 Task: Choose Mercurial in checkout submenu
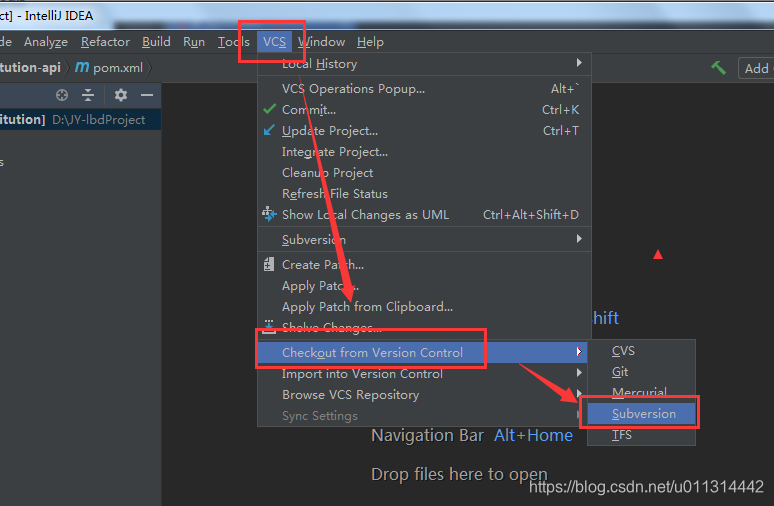(x=641, y=392)
